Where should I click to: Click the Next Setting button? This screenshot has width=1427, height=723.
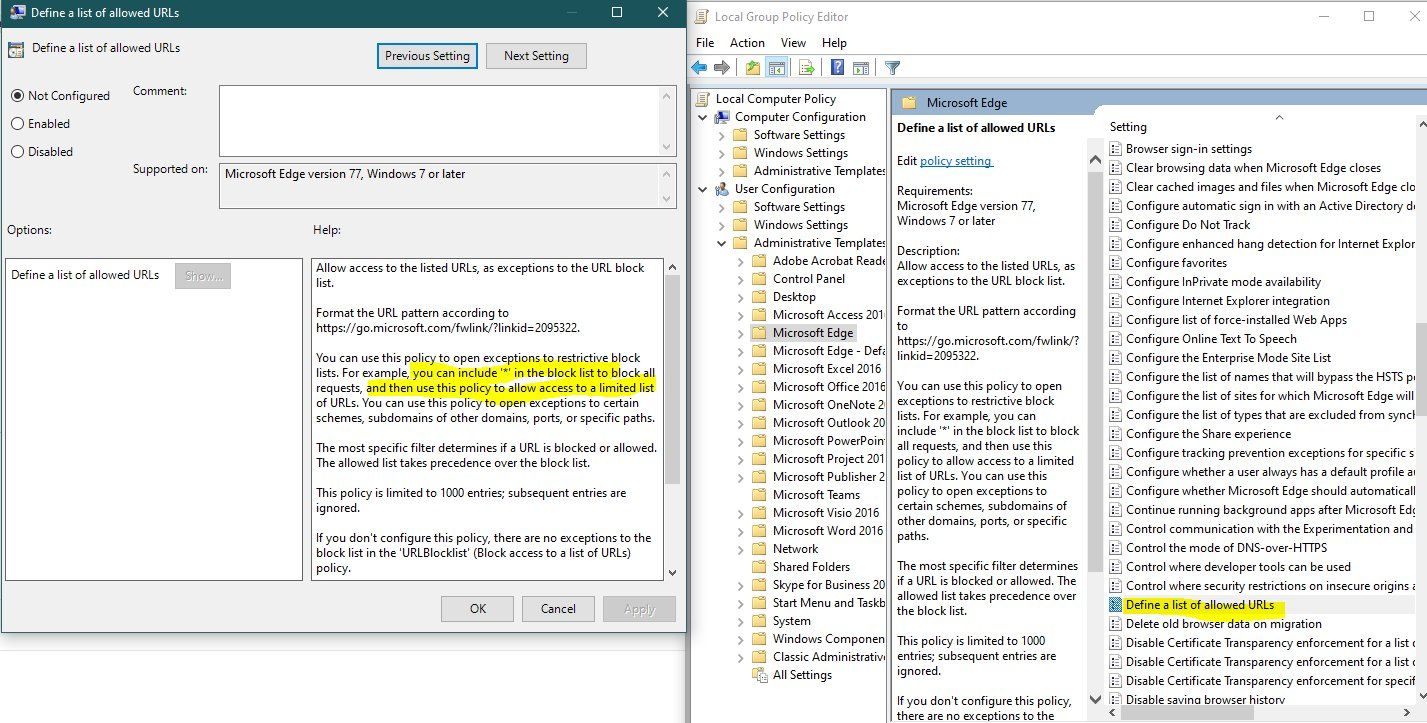pos(536,56)
